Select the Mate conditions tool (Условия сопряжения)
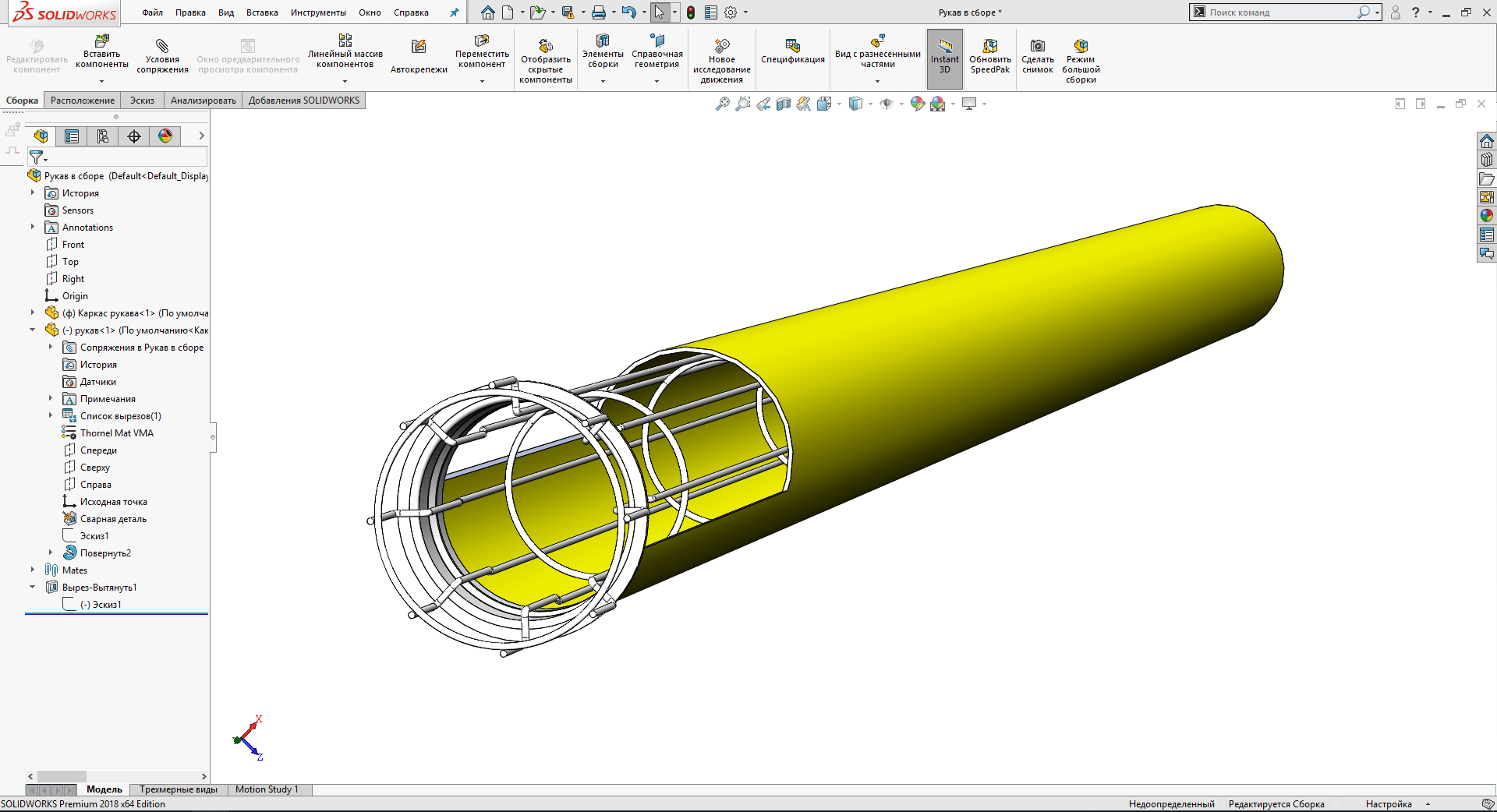The width and height of the screenshot is (1497, 812). (x=162, y=47)
